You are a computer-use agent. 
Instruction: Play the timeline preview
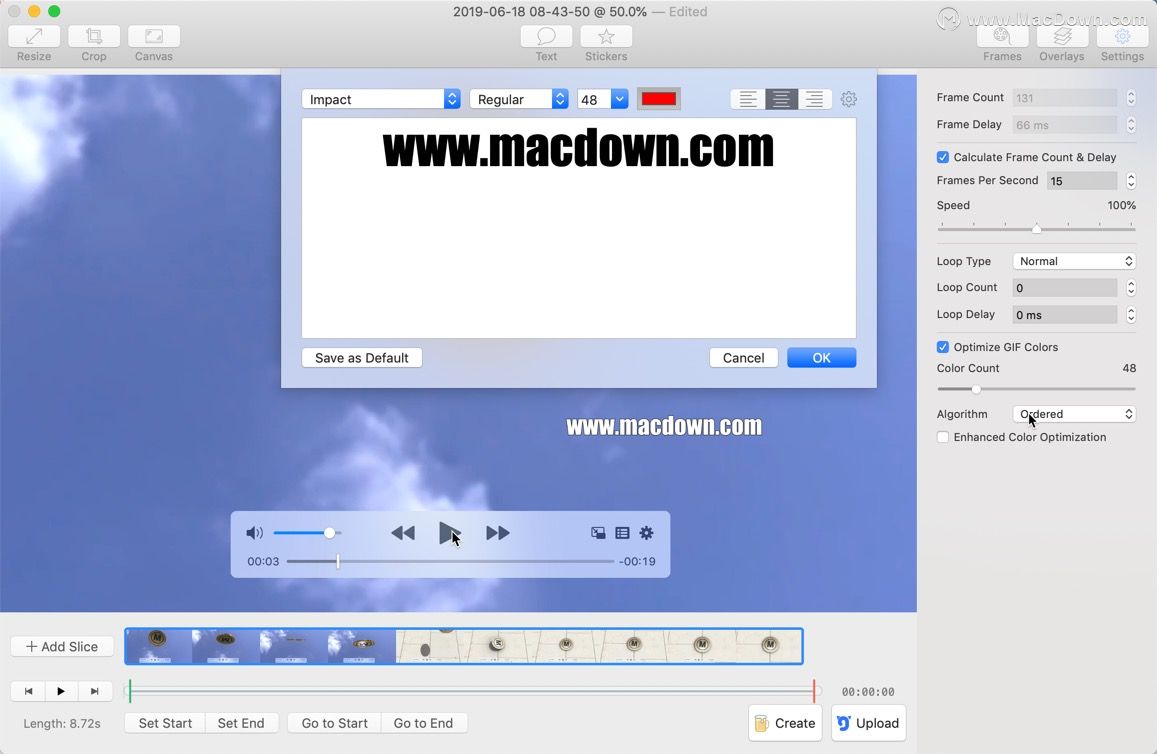(x=61, y=691)
